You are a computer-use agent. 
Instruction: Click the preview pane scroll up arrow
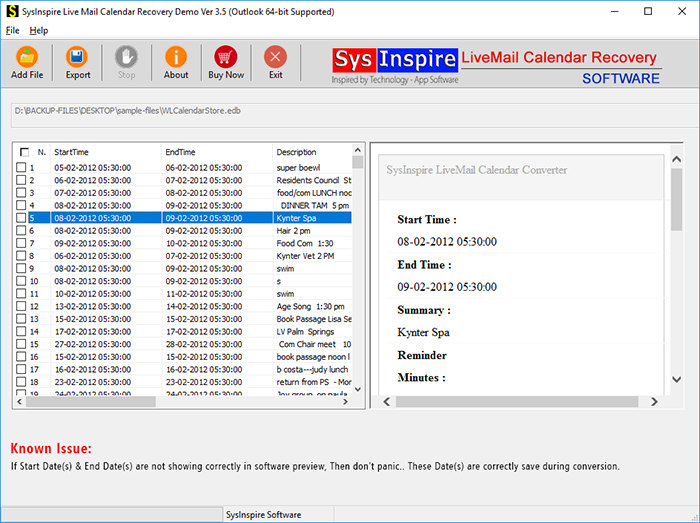[x=677, y=159]
